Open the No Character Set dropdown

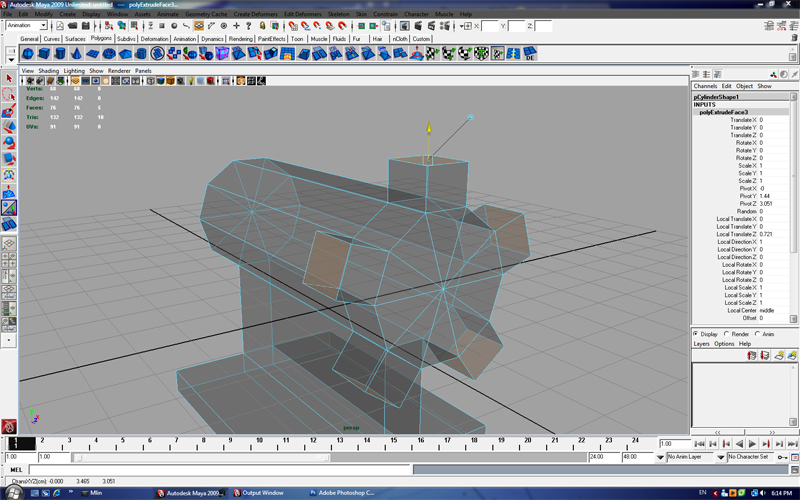point(750,457)
